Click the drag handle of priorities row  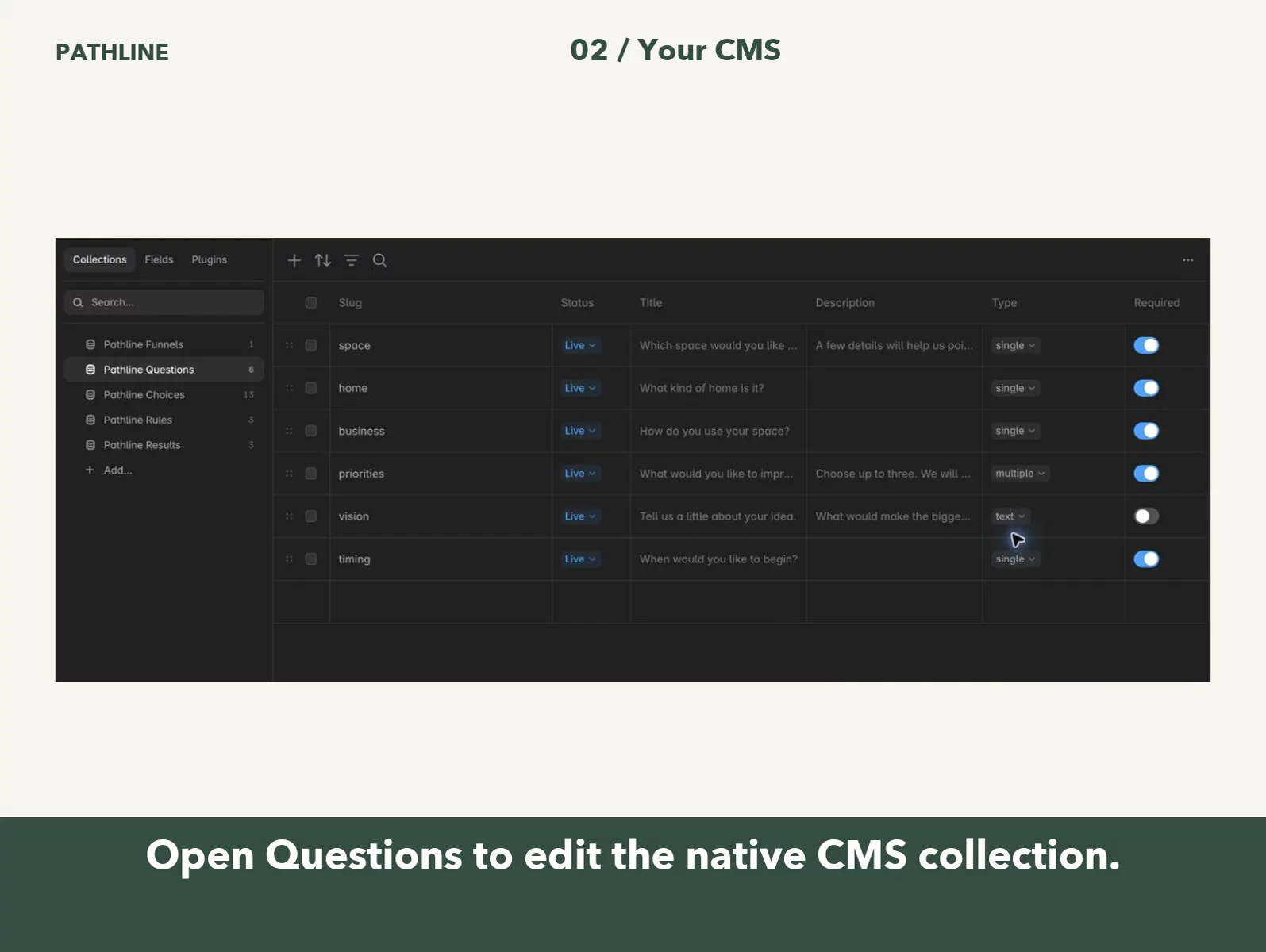[289, 474]
